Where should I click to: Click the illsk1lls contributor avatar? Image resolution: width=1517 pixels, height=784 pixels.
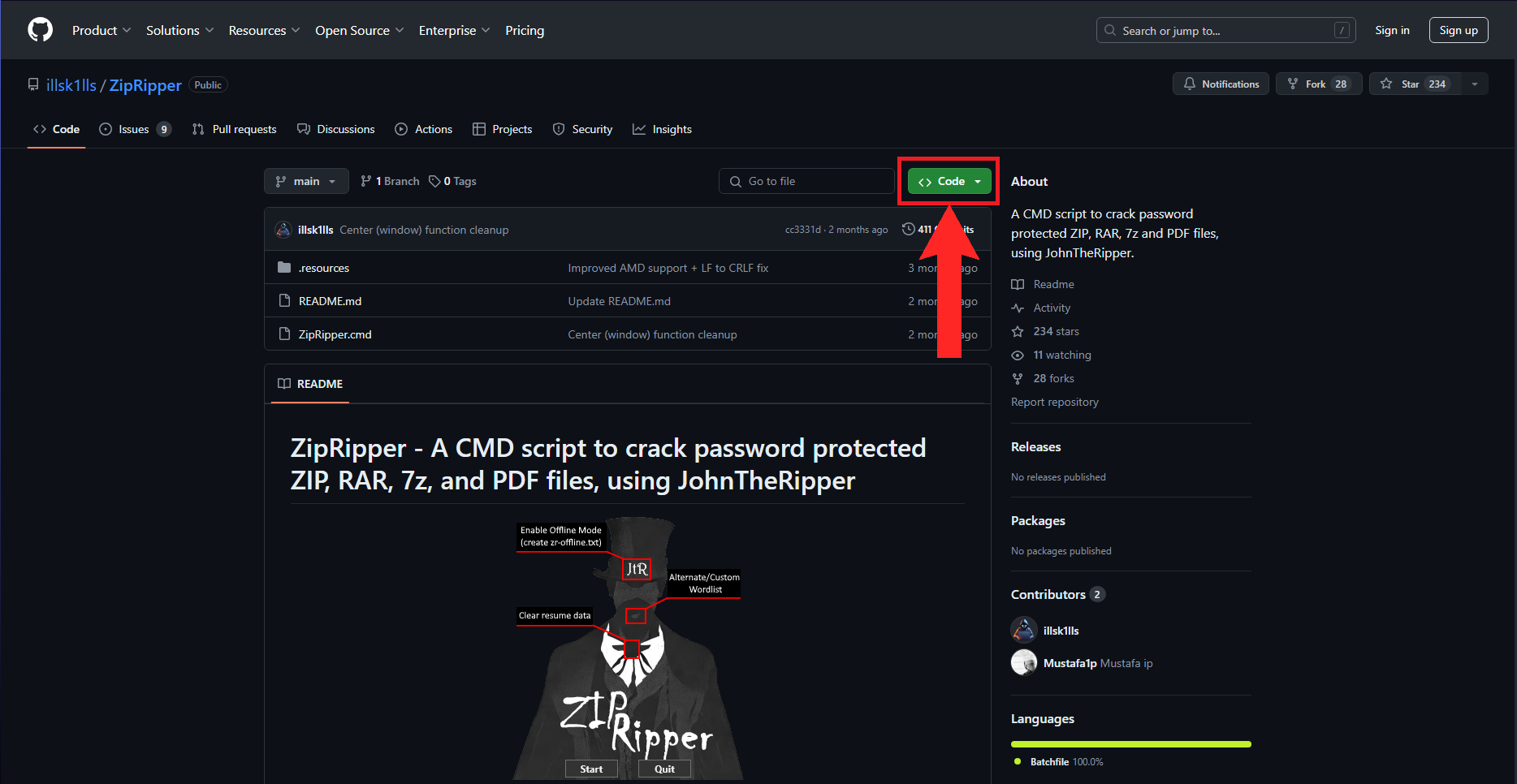[x=1024, y=630]
